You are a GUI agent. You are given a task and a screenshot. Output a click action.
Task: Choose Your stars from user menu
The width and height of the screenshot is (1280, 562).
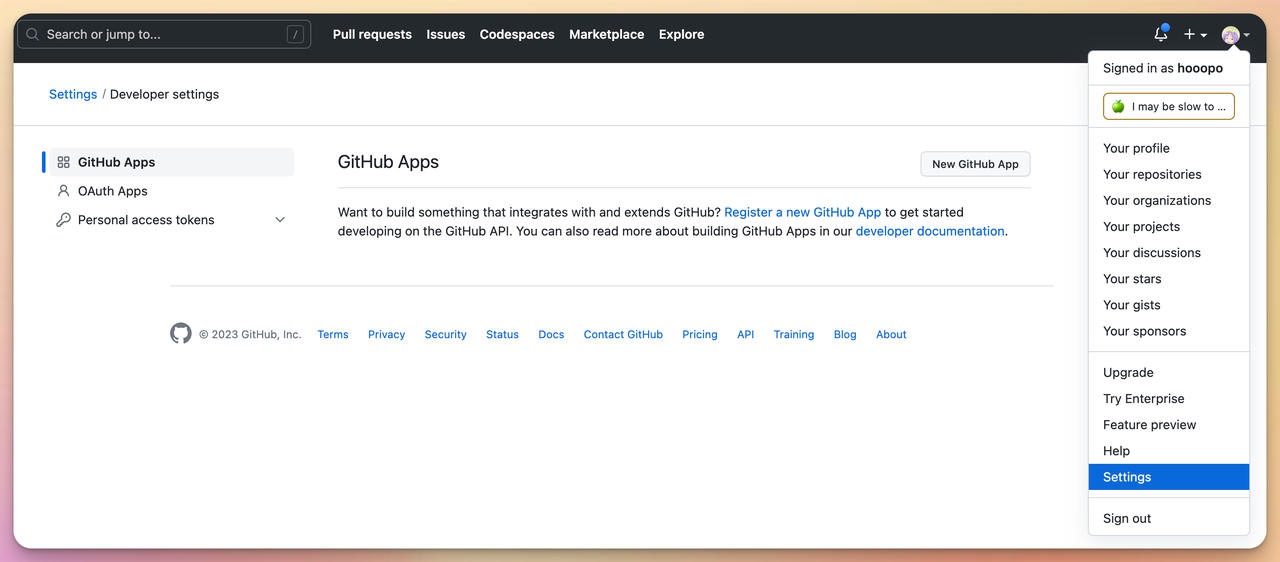(1169, 279)
